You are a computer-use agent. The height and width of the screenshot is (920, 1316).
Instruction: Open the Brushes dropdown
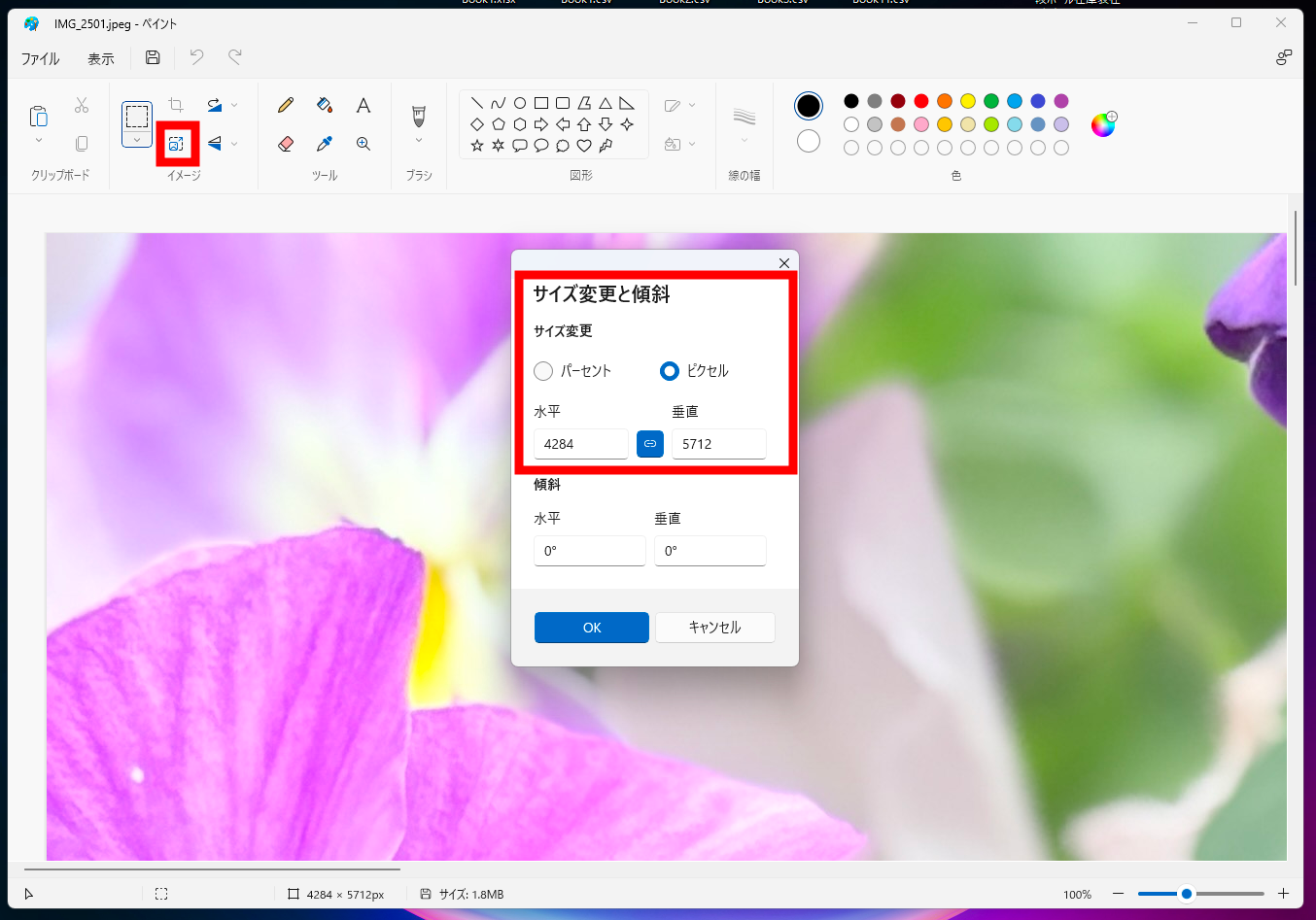[x=419, y=140]
